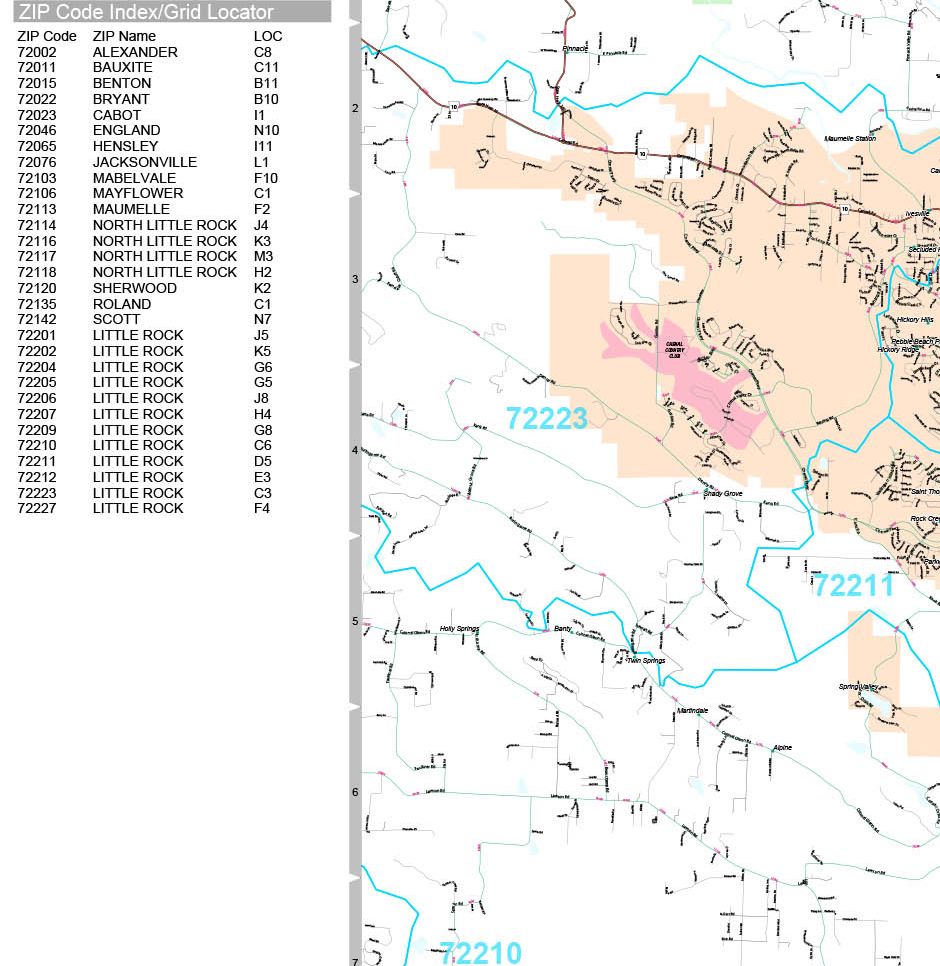
Task: Select the Shady Grove place label
Action: (723, 493)
